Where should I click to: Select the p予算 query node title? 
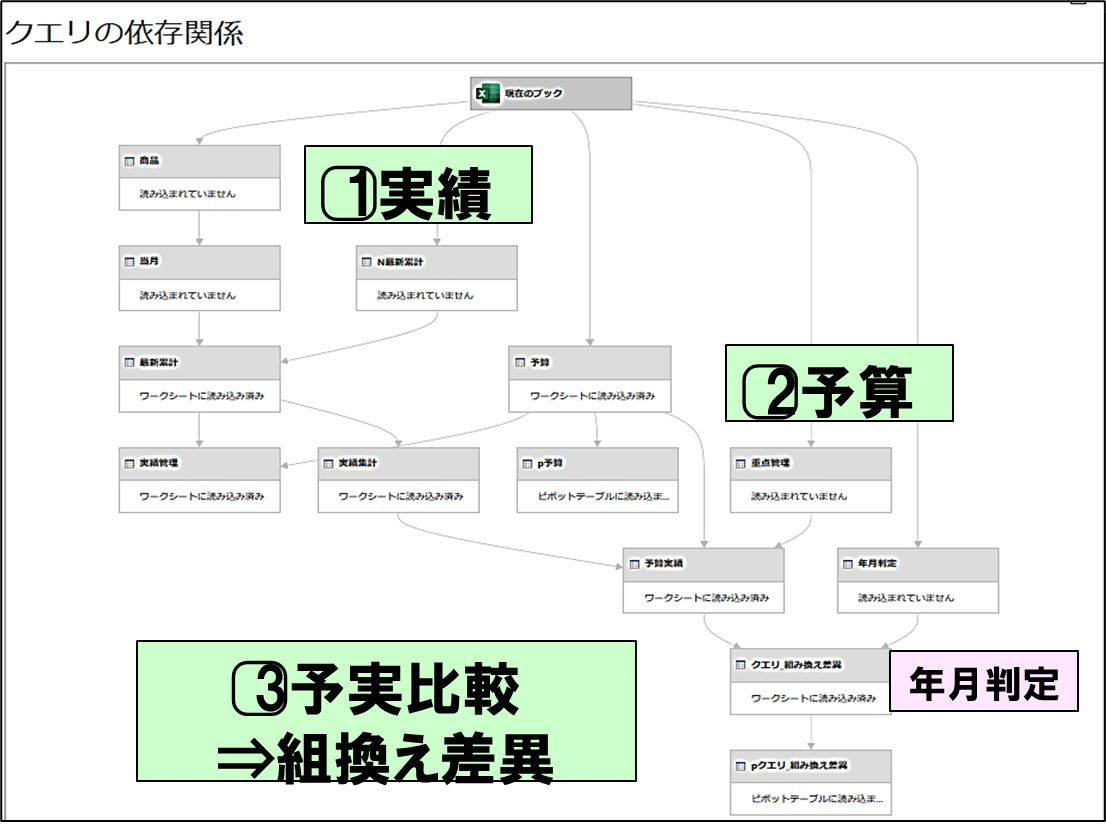[x=550, y=464]
